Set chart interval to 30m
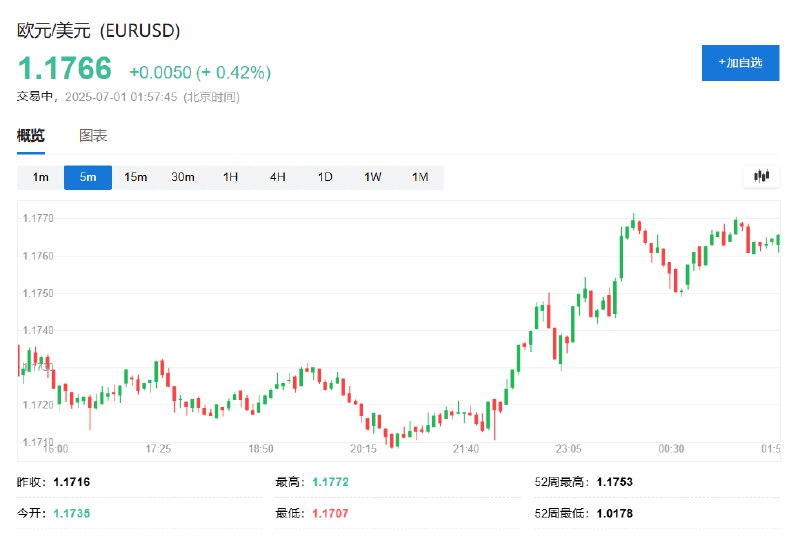Screen dimensions: 800x552 (183, 177)
